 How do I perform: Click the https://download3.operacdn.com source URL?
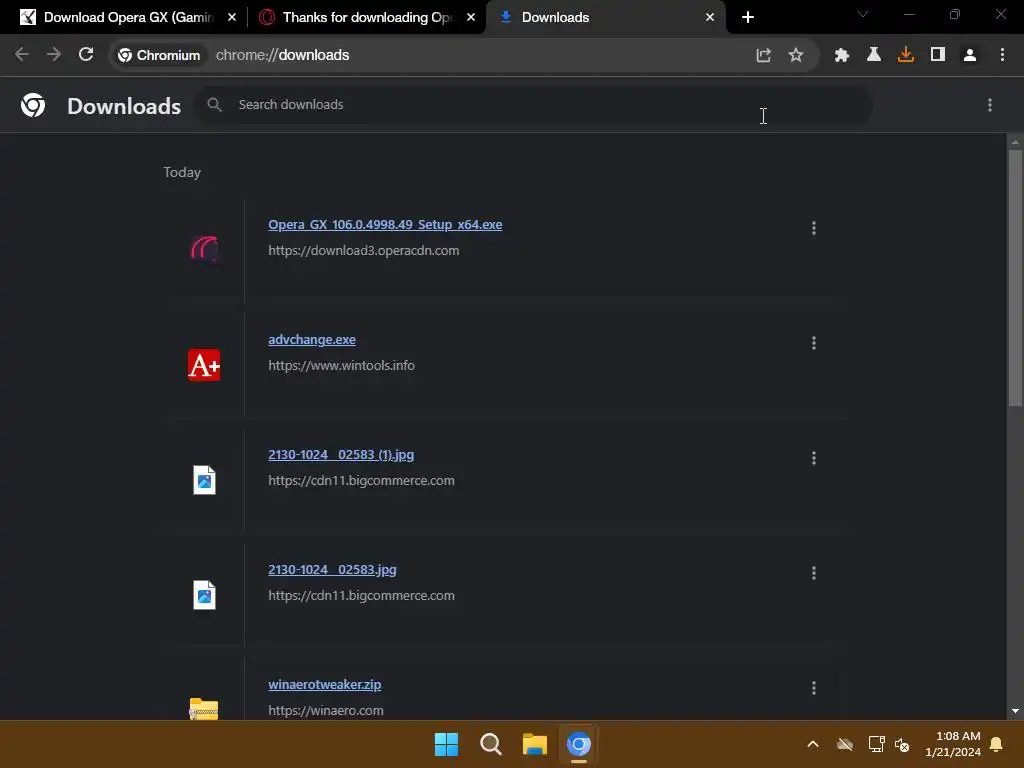363,251
